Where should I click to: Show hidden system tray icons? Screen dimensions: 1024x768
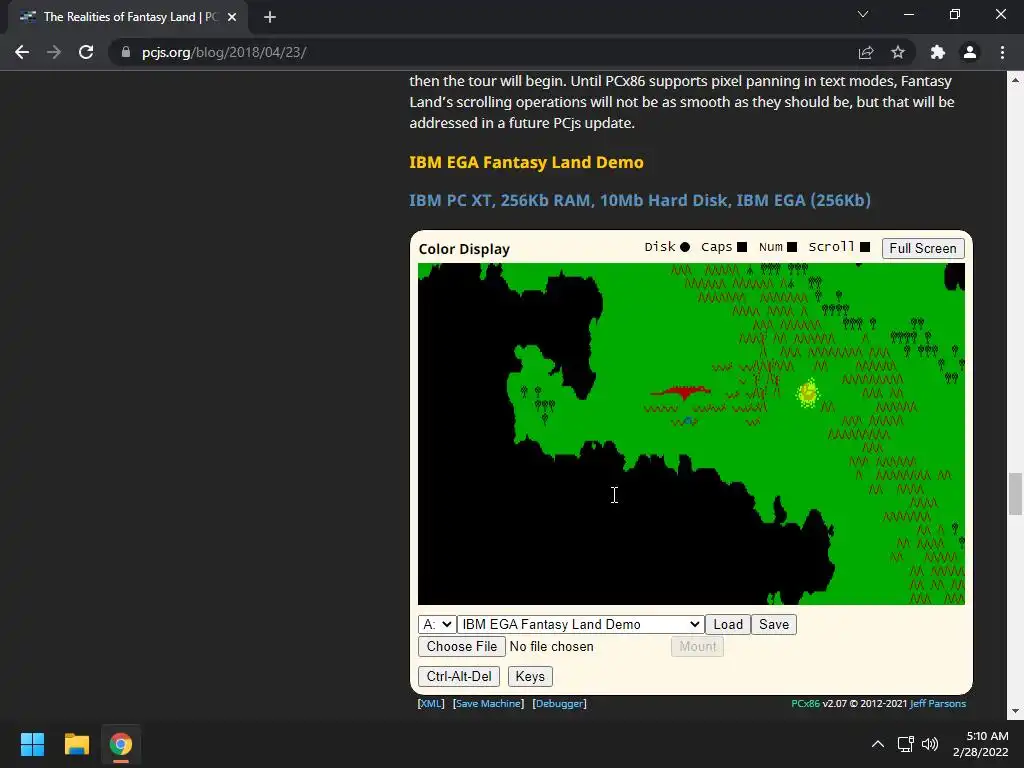(x=878, y=744)
